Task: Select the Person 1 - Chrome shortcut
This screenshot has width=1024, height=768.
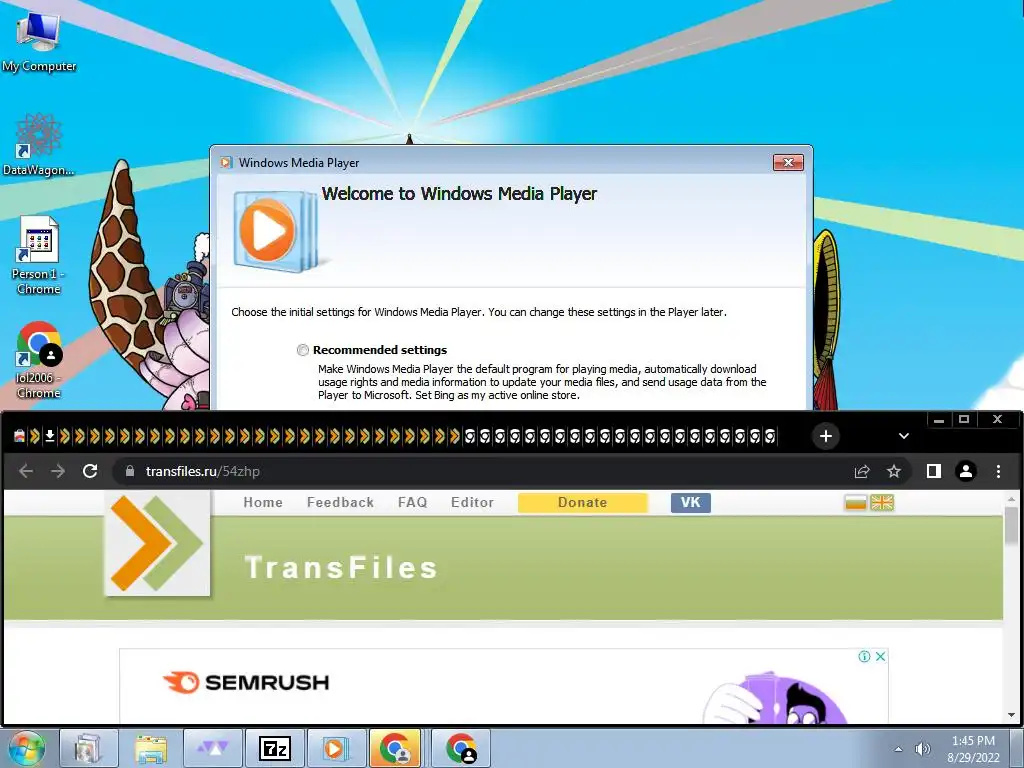Action: [39, 256]
